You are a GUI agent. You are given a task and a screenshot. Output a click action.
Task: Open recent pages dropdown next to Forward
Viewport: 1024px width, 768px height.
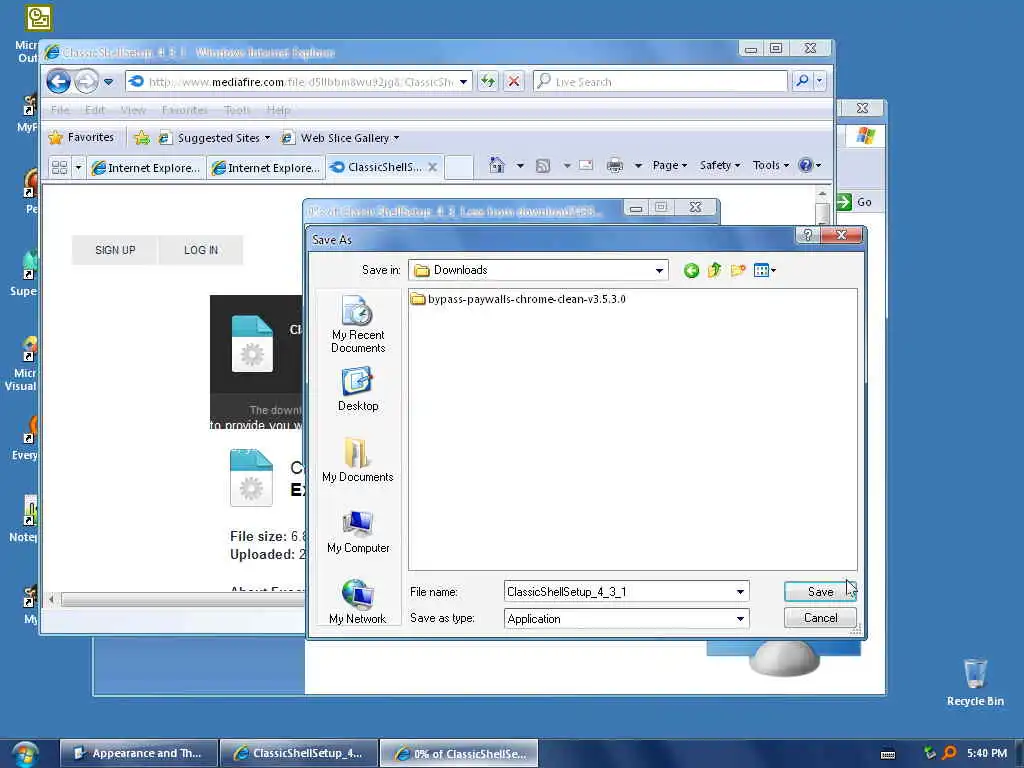108,82
